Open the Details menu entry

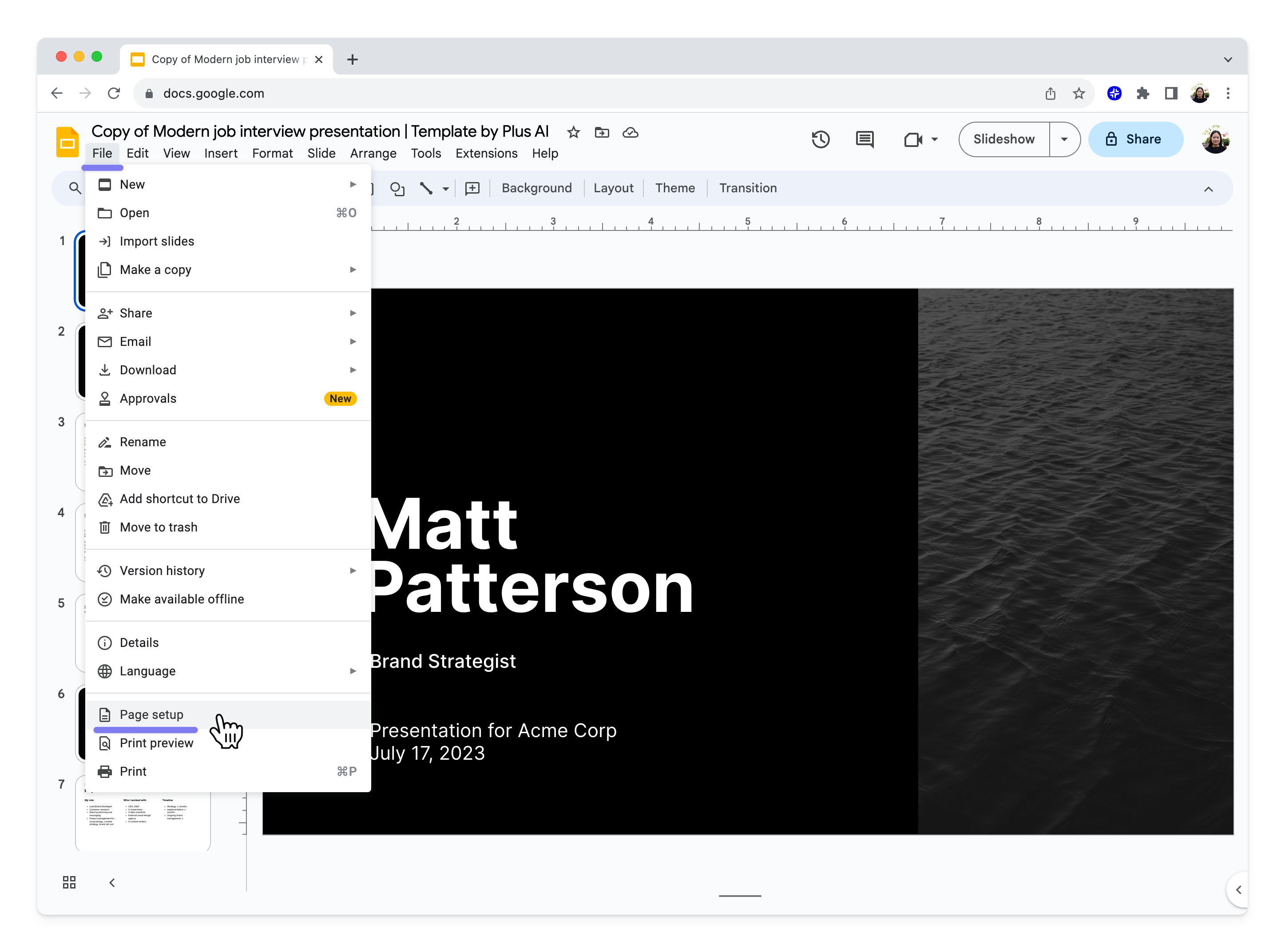pyautogui.click(x=228, y=643)
